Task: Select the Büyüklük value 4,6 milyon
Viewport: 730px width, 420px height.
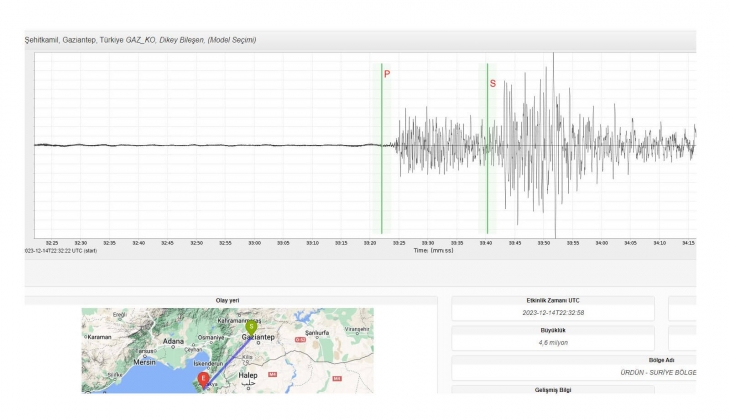Action: coord(553,342)
